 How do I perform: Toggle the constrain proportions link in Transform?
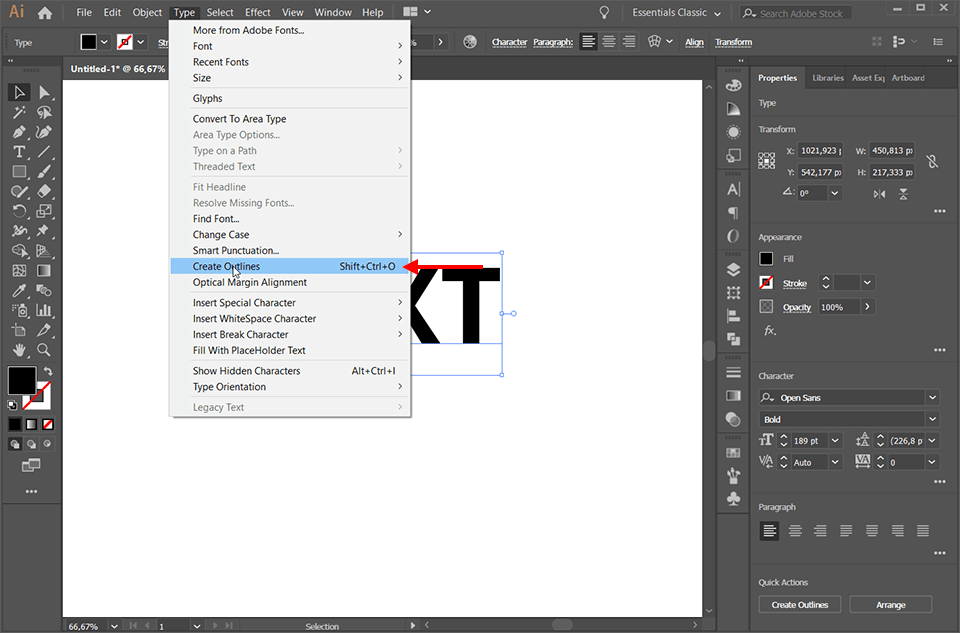(x=932, y=161)
